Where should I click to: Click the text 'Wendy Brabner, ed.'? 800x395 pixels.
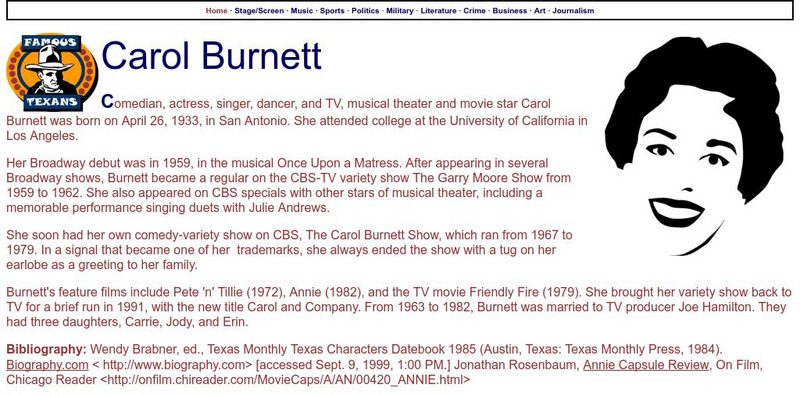click(147, 350)
